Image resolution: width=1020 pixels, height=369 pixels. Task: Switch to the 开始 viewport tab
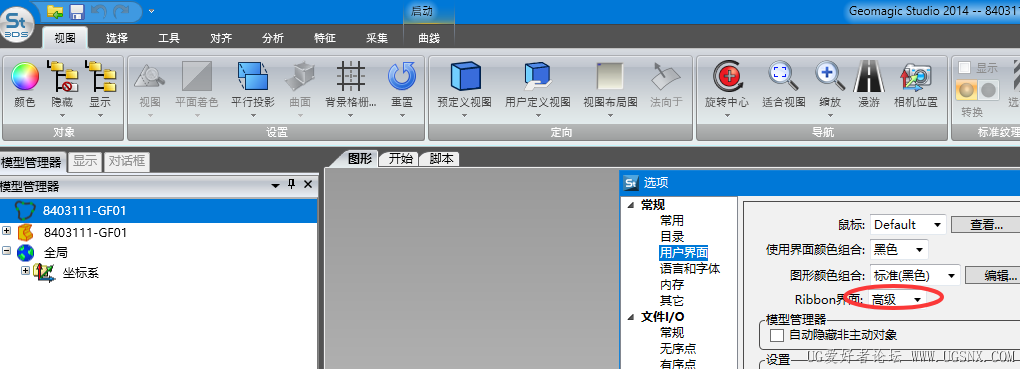pos(400,158)
